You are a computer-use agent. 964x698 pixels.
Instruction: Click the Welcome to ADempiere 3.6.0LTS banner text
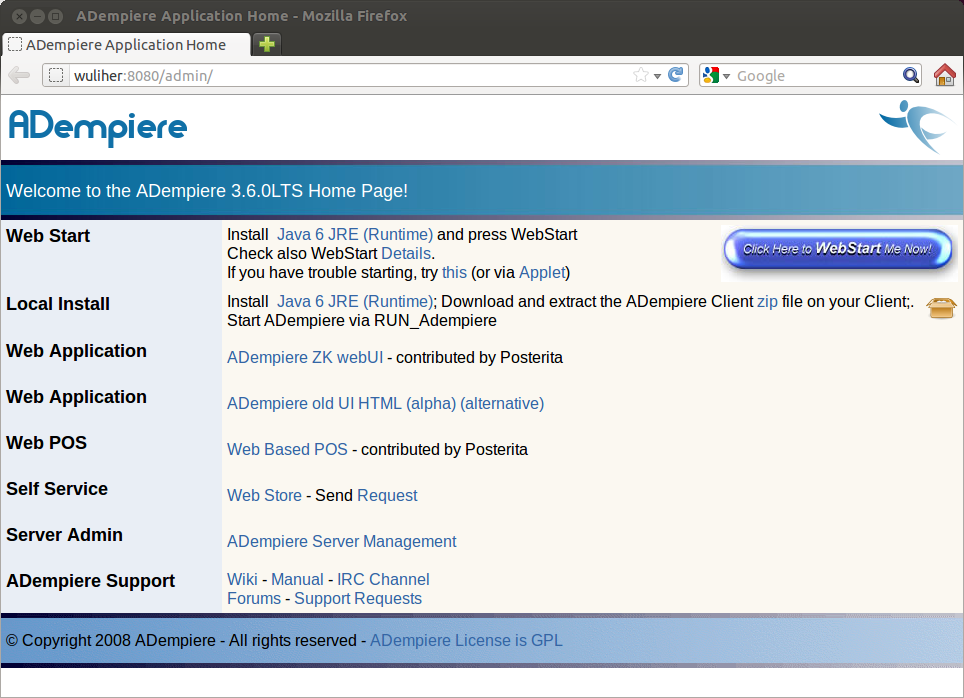coord(207,191)
